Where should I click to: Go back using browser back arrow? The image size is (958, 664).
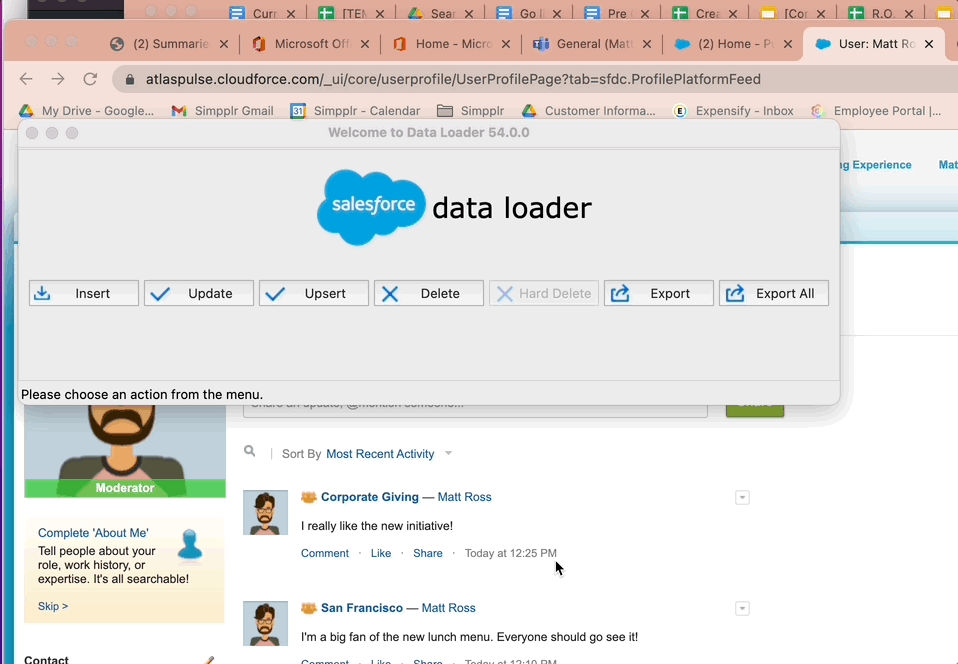26,79
